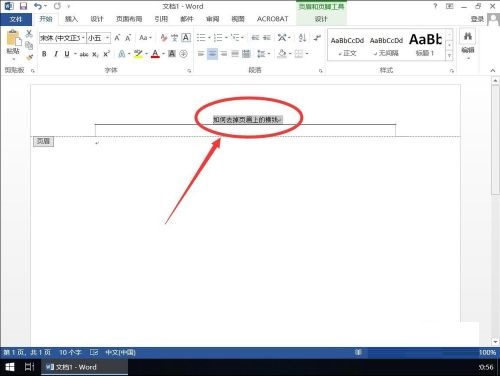Click the font color red A

pos(155,54)
